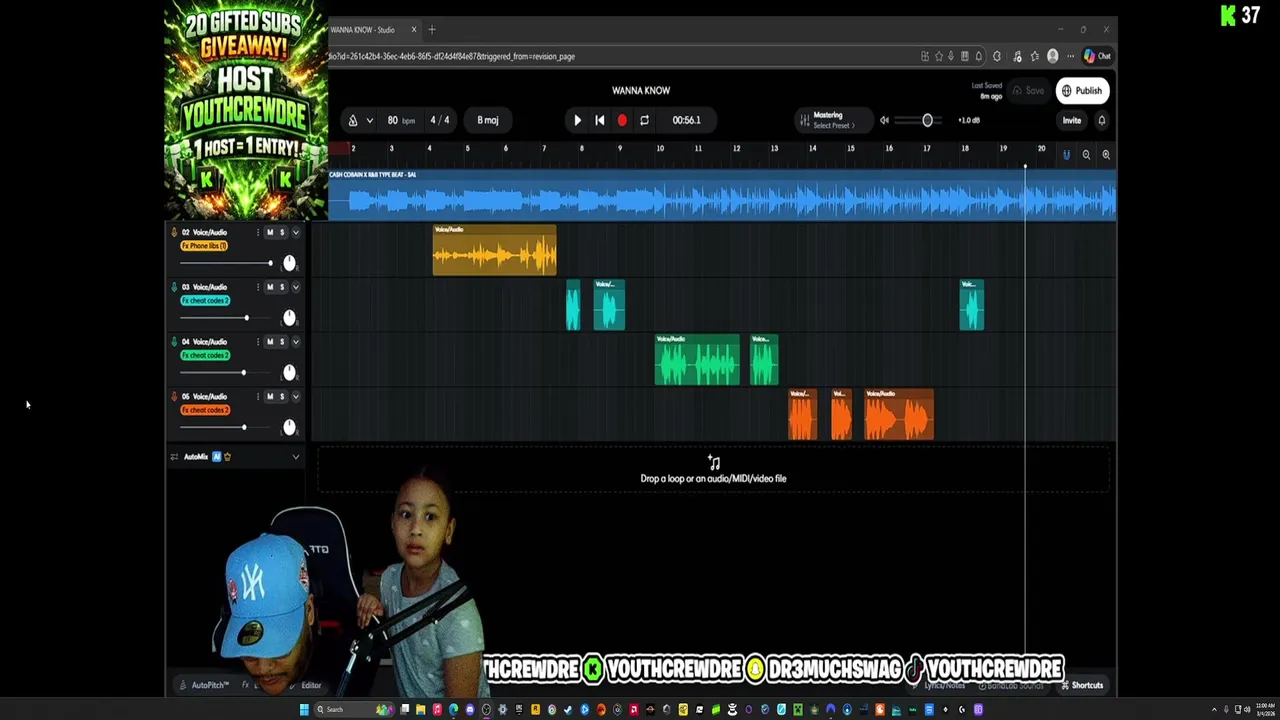Expand track 02 options chevron

[295, 232]
